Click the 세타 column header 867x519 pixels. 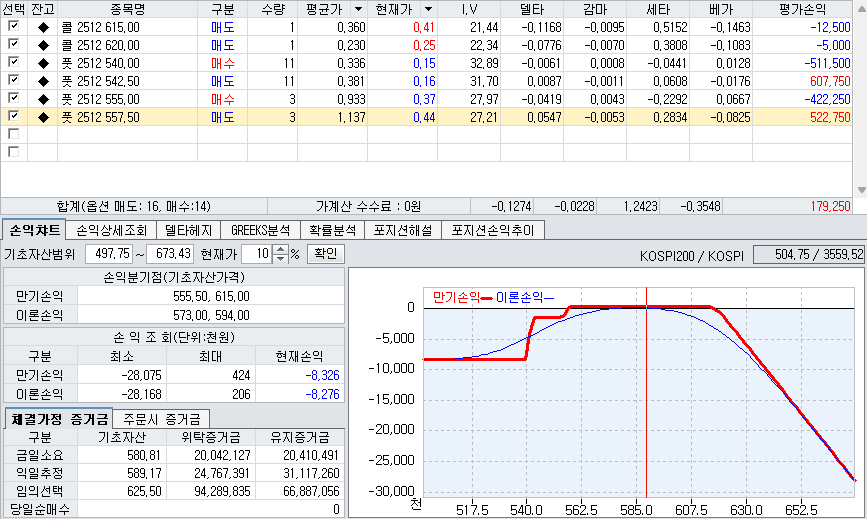point(658,9)
